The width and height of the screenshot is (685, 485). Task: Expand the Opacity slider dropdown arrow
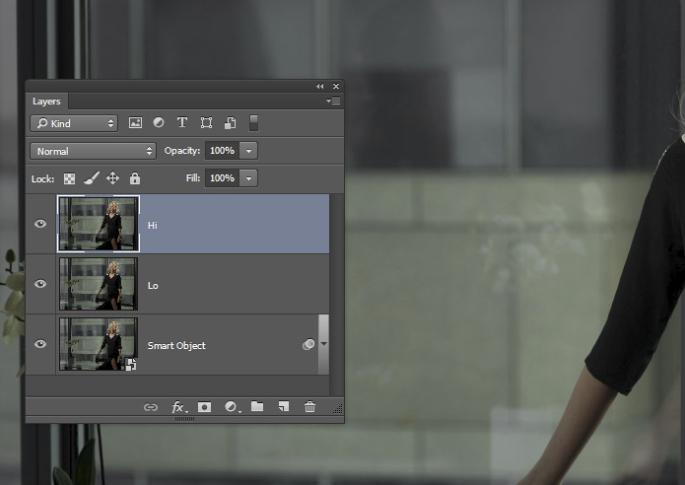tap(248, 151)
